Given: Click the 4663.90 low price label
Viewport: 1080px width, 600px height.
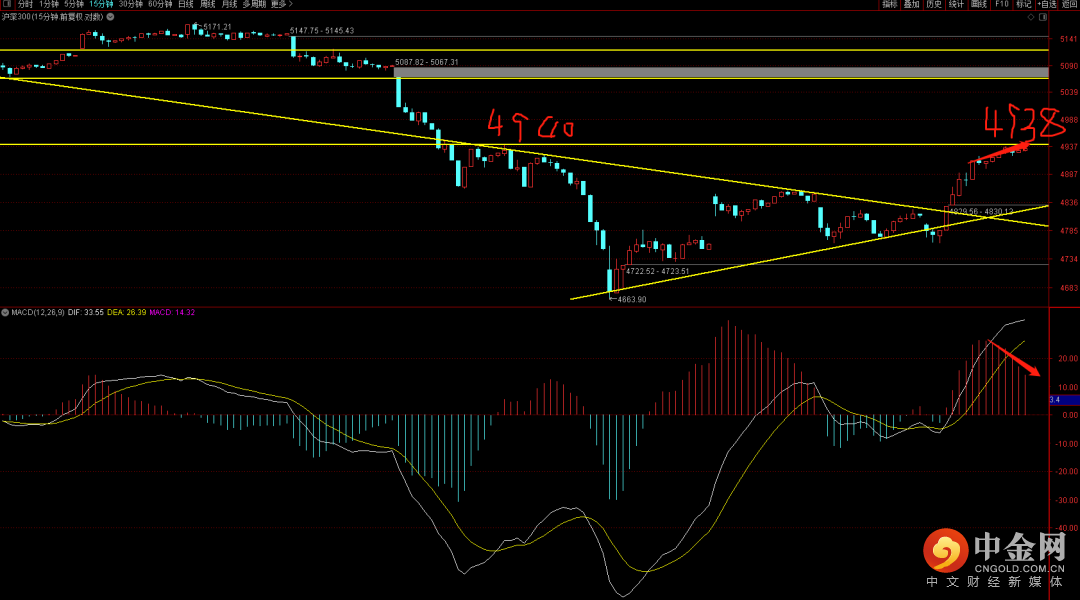Looking at the screenshot, I should 631,299.
